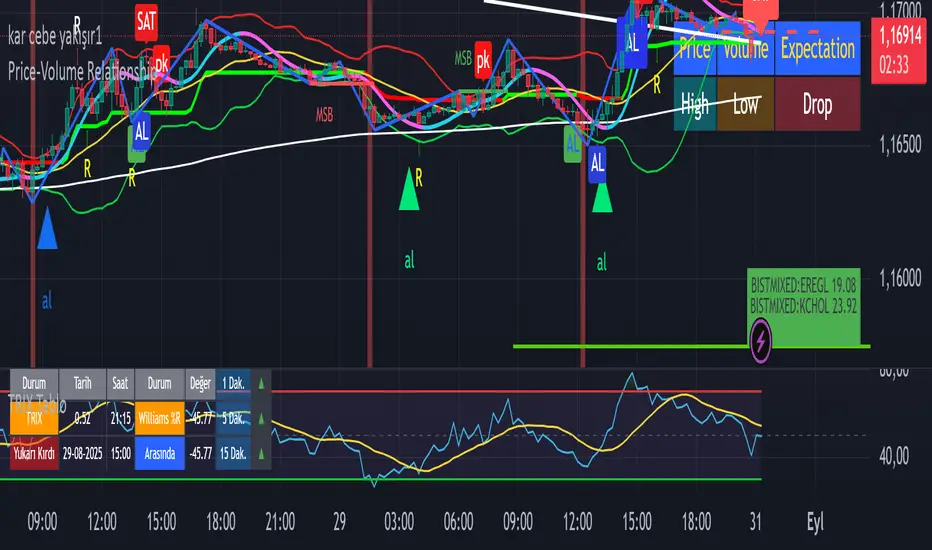Select the Expectation cell in the table

pos(818,48)
